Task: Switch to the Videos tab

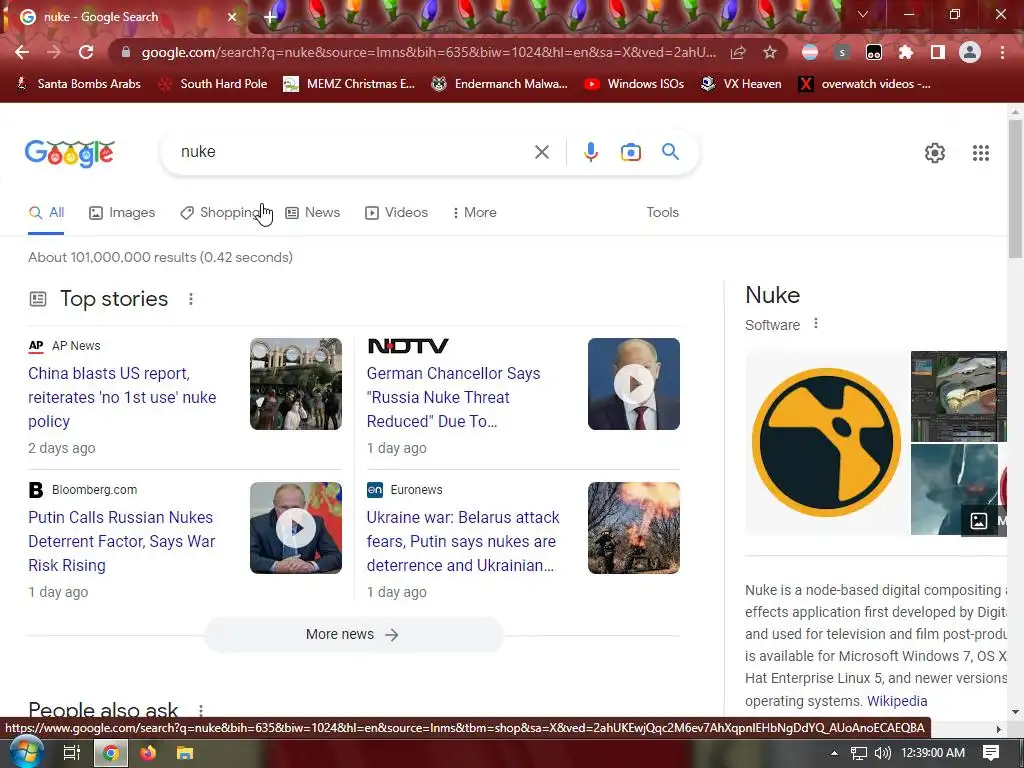Action: 396,212
